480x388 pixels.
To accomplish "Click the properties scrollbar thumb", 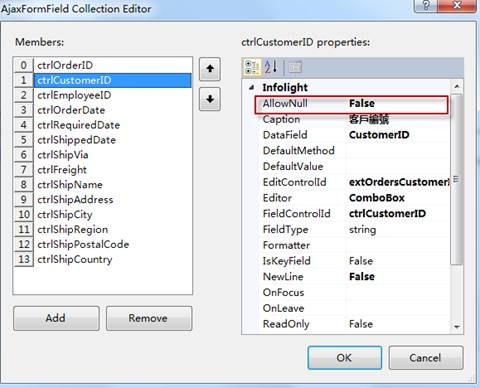I will (x=457, y=179).
